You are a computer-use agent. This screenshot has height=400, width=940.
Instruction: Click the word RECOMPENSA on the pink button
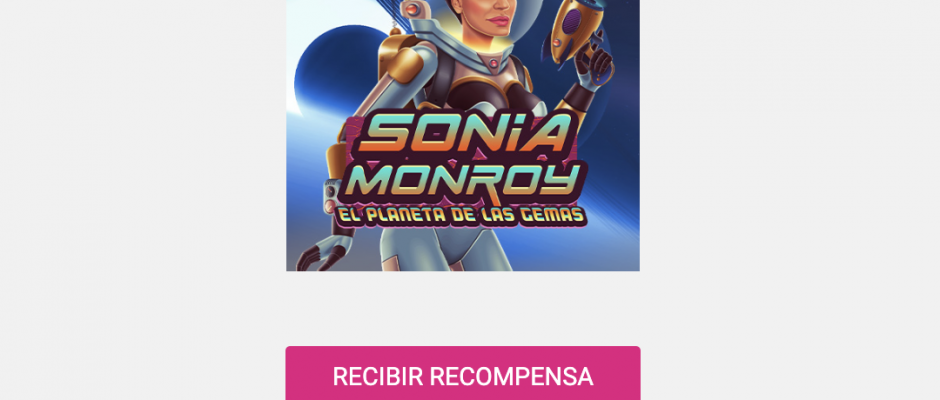pos(511,376)
